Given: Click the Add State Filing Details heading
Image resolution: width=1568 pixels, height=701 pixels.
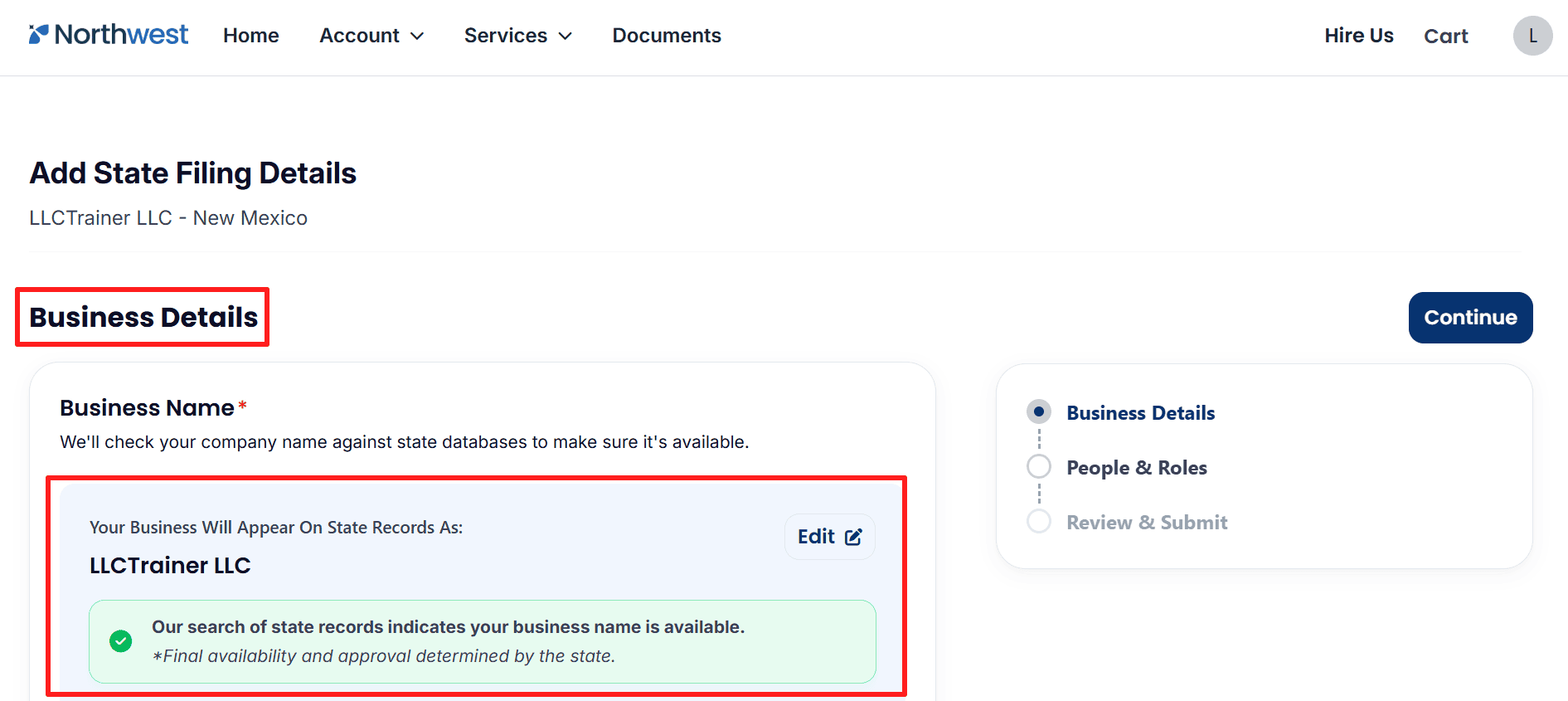Looking at the screenshot, I should [192, 173].
